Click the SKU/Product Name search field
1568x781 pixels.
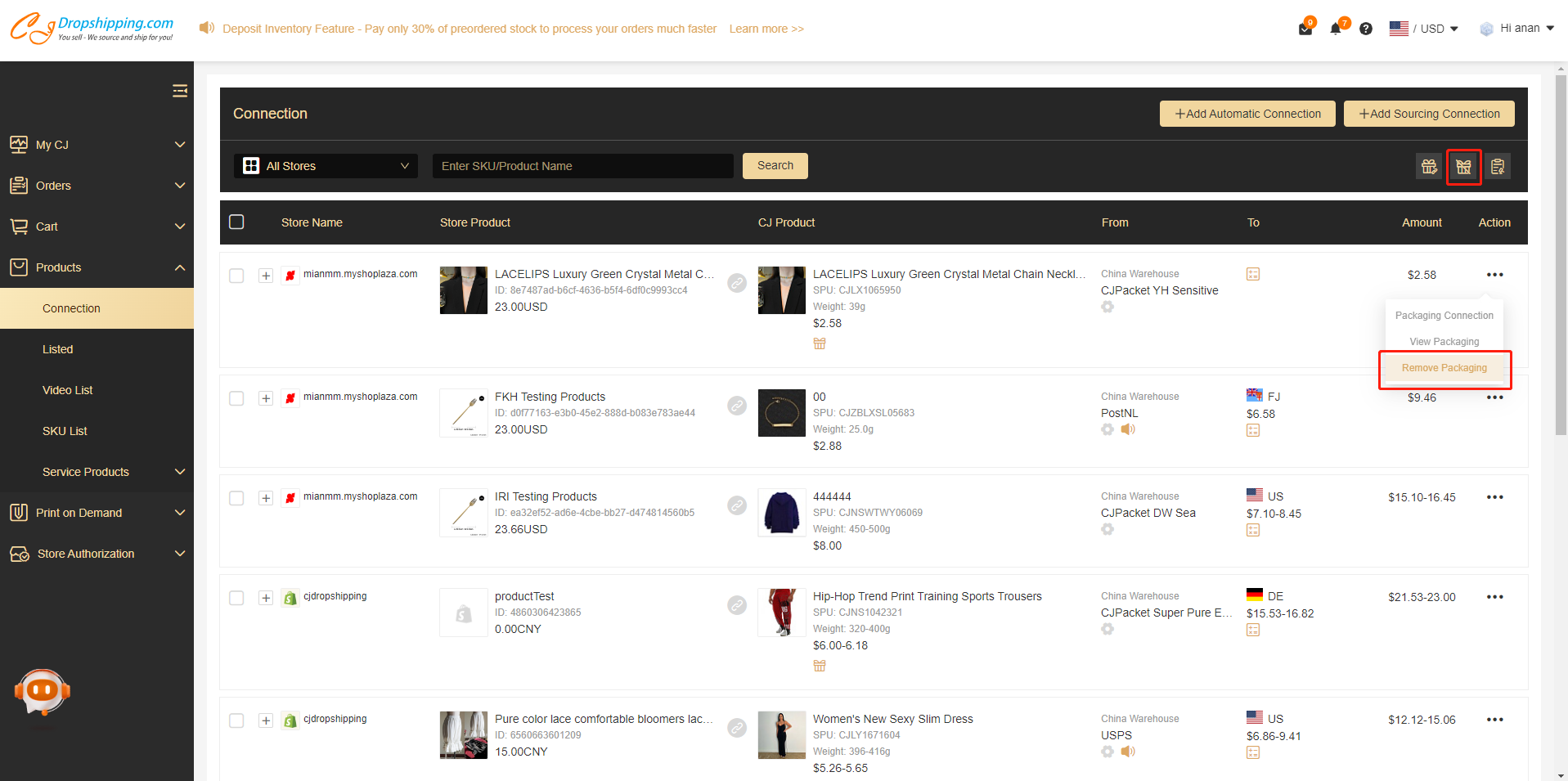(x=582, y=166)
